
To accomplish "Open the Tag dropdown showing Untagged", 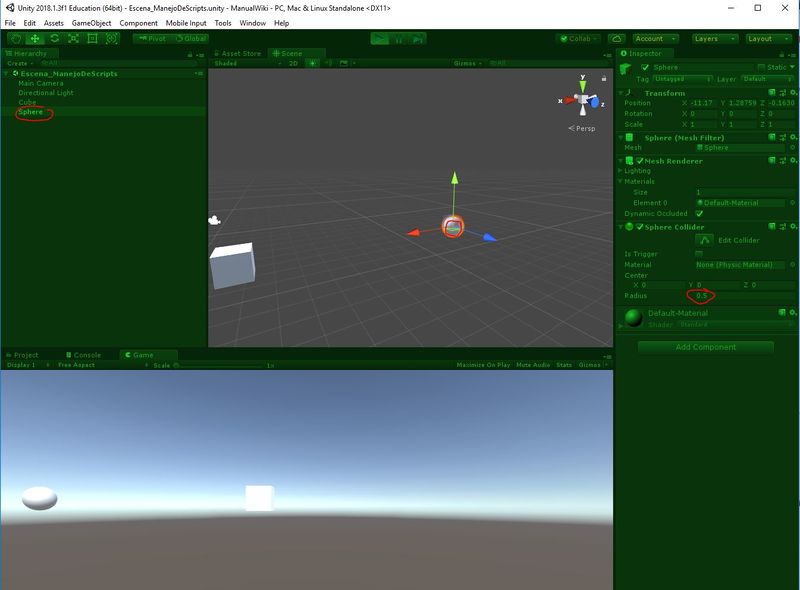I will click(x=682, y=79).
